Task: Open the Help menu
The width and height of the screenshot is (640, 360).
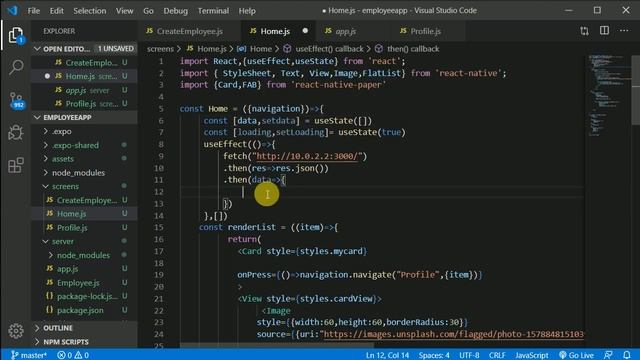Action: 247,11
